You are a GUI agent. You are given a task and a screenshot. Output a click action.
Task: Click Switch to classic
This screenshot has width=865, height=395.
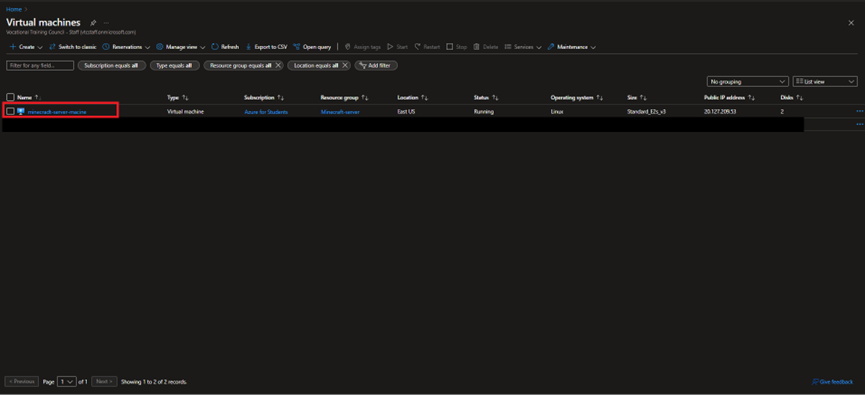click(x=73, y=47)
